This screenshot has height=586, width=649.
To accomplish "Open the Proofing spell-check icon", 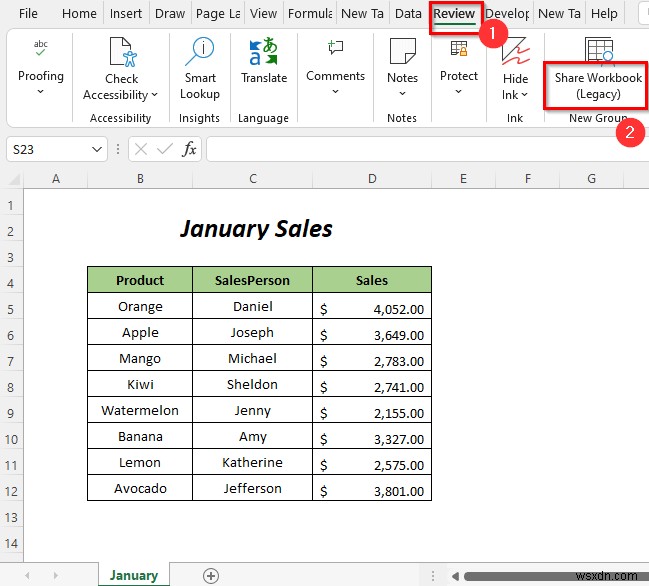I will tap(41, 48).
